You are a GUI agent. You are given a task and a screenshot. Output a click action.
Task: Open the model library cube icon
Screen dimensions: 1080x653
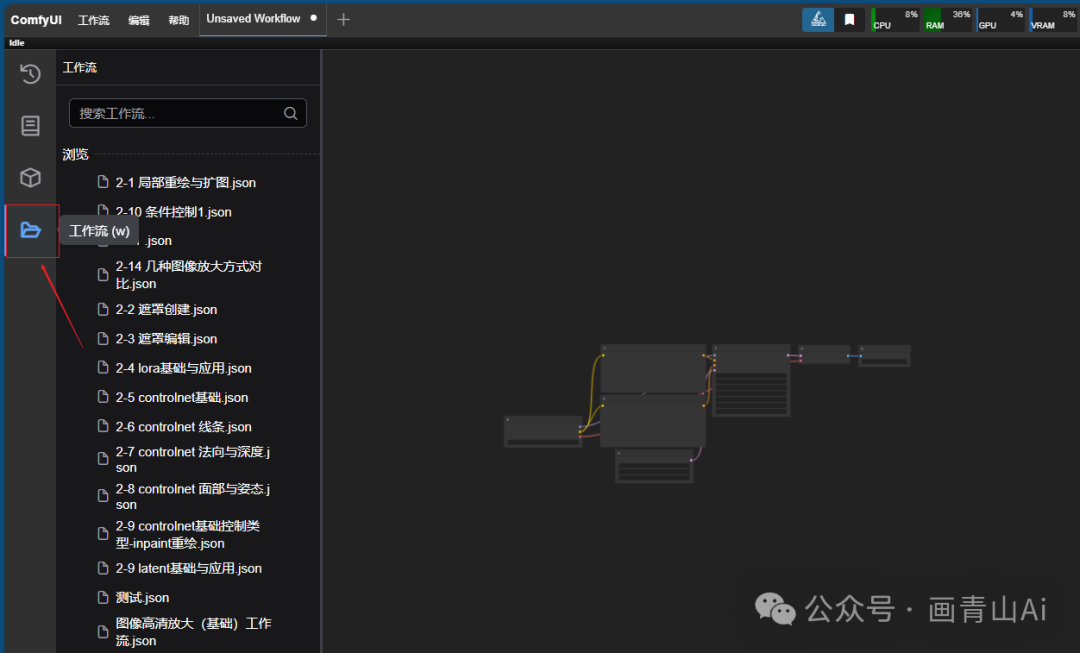pyautogui.click(x=30, y=178)
